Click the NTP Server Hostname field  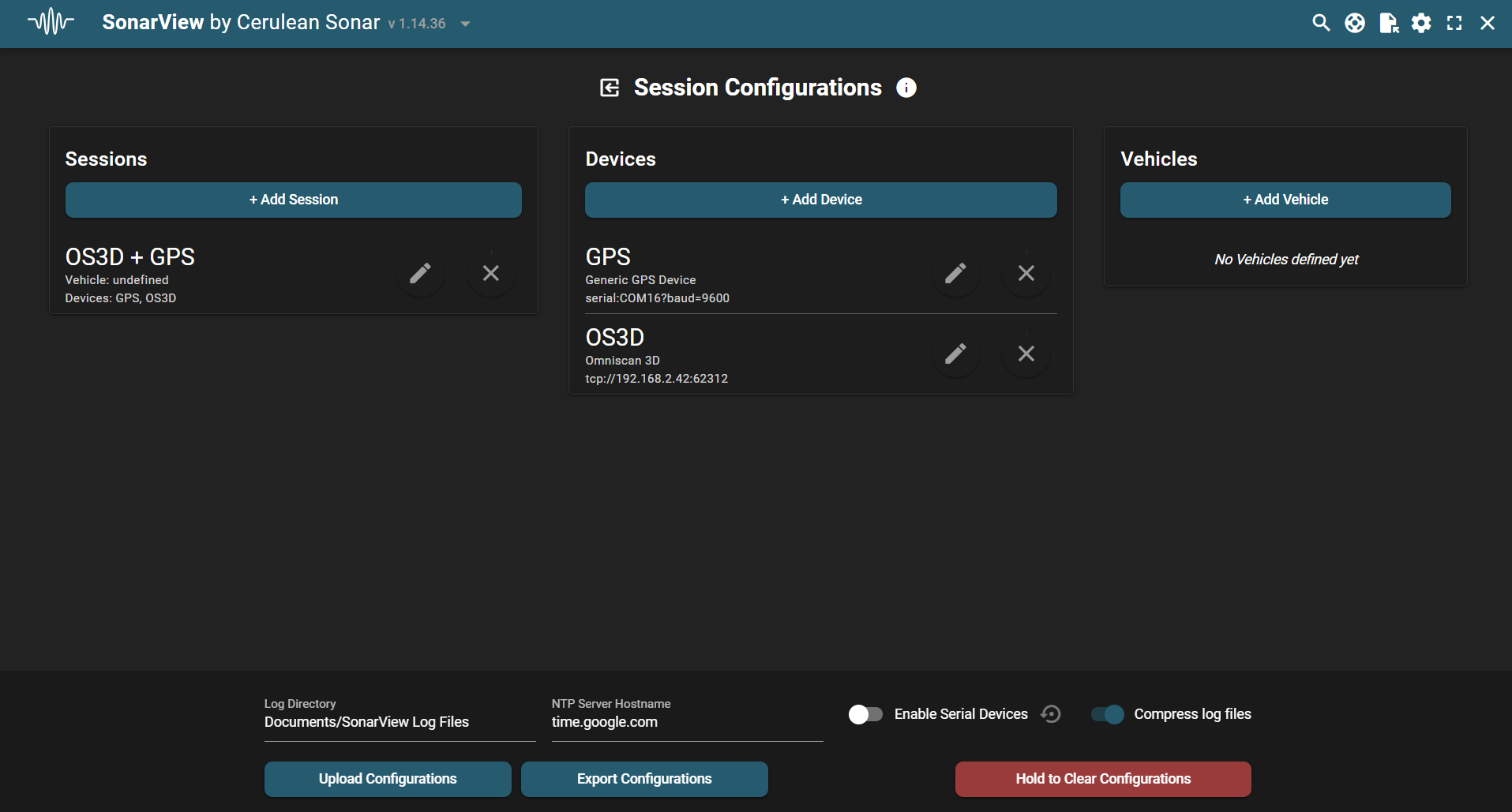click(x=687, y=722)
